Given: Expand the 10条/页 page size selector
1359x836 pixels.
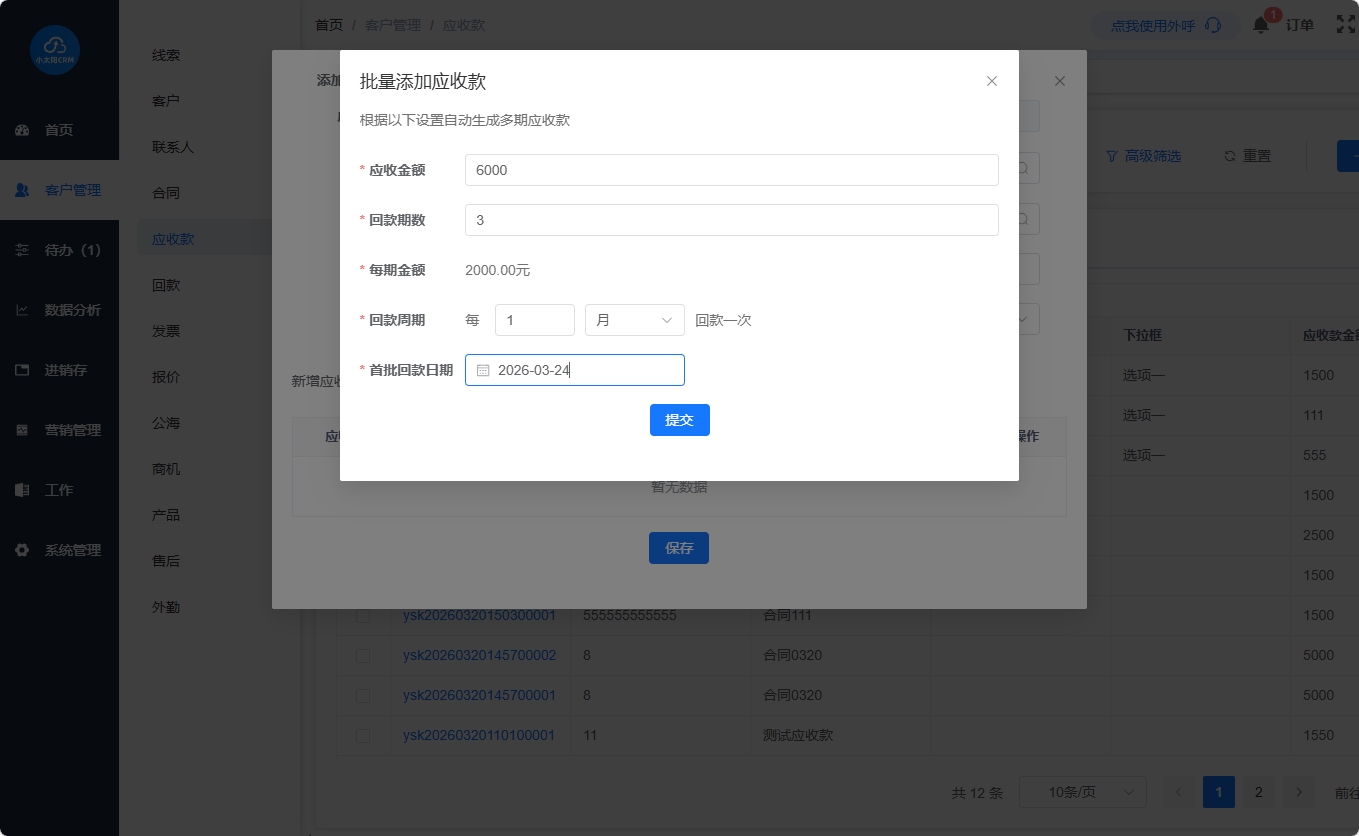Looking at the screenshot, I should pos(1082,792).
